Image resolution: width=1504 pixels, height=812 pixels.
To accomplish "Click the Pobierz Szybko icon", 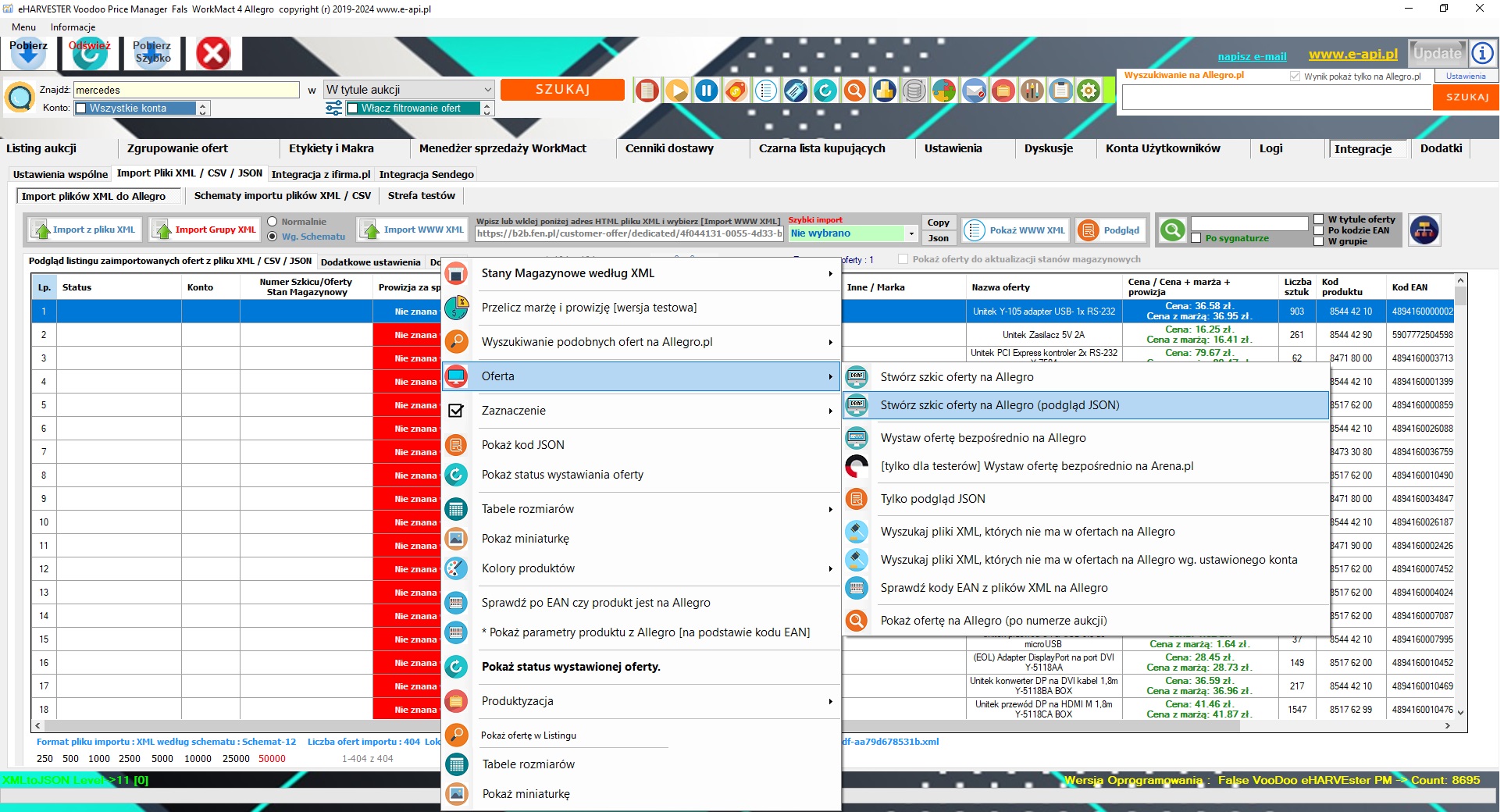I will point(151,54).
